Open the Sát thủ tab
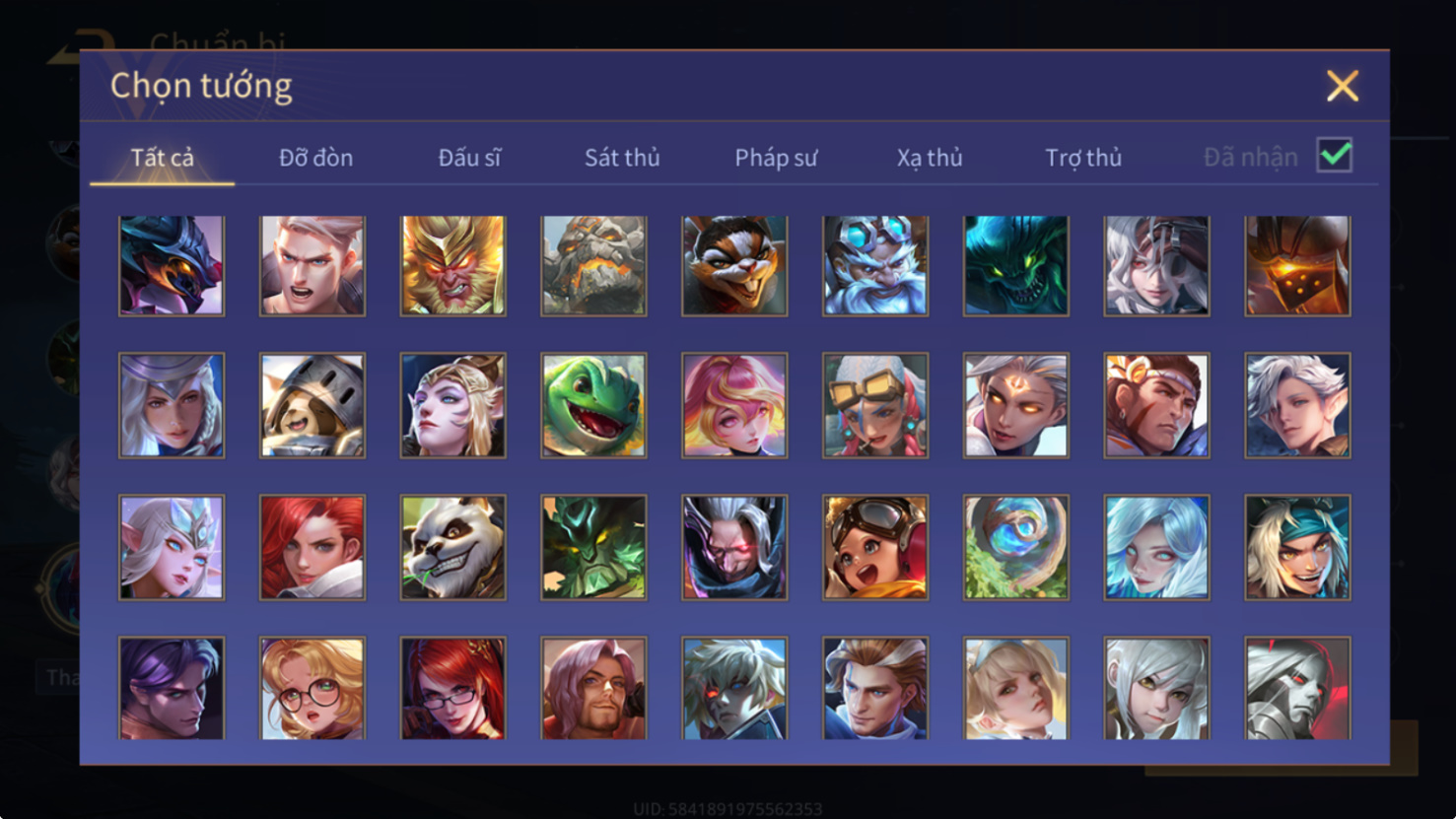 click(x=622, y=158)
